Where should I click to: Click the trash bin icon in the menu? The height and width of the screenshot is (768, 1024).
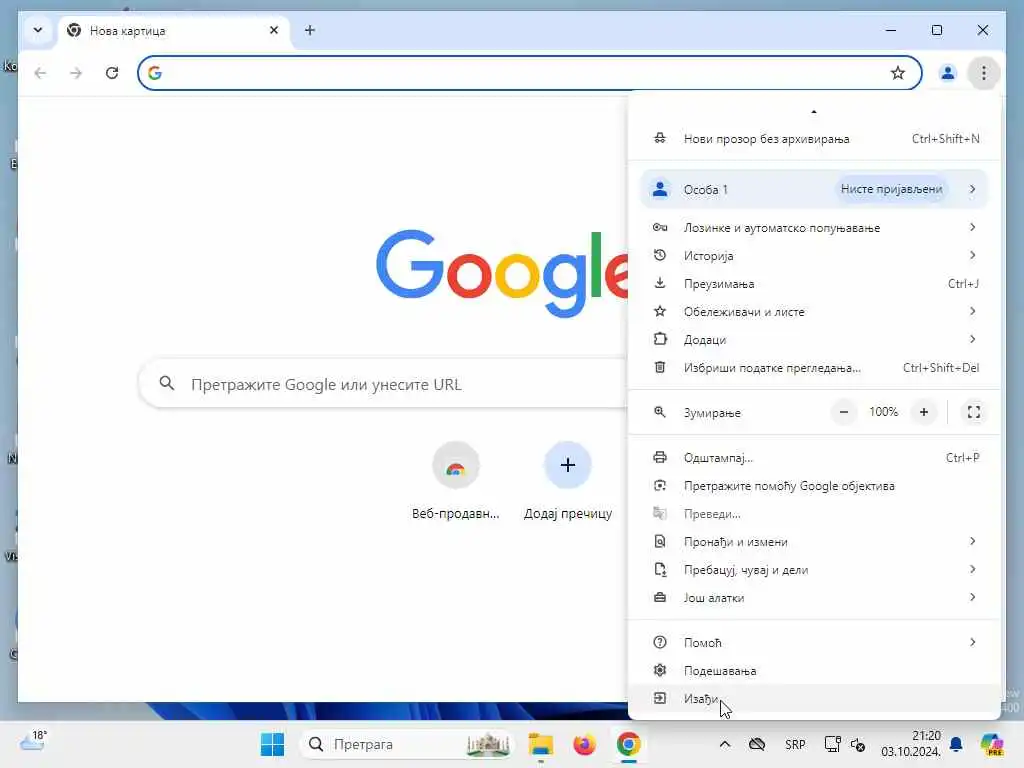660,367
